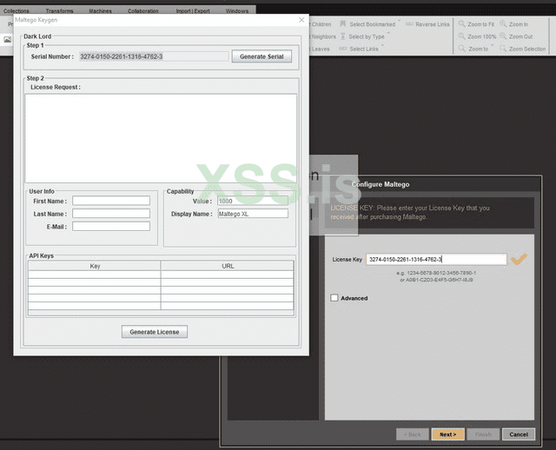The height and width of the screenshot is (450, 556).
Task: Edit the Display Name field
Action: coord(253,213)
